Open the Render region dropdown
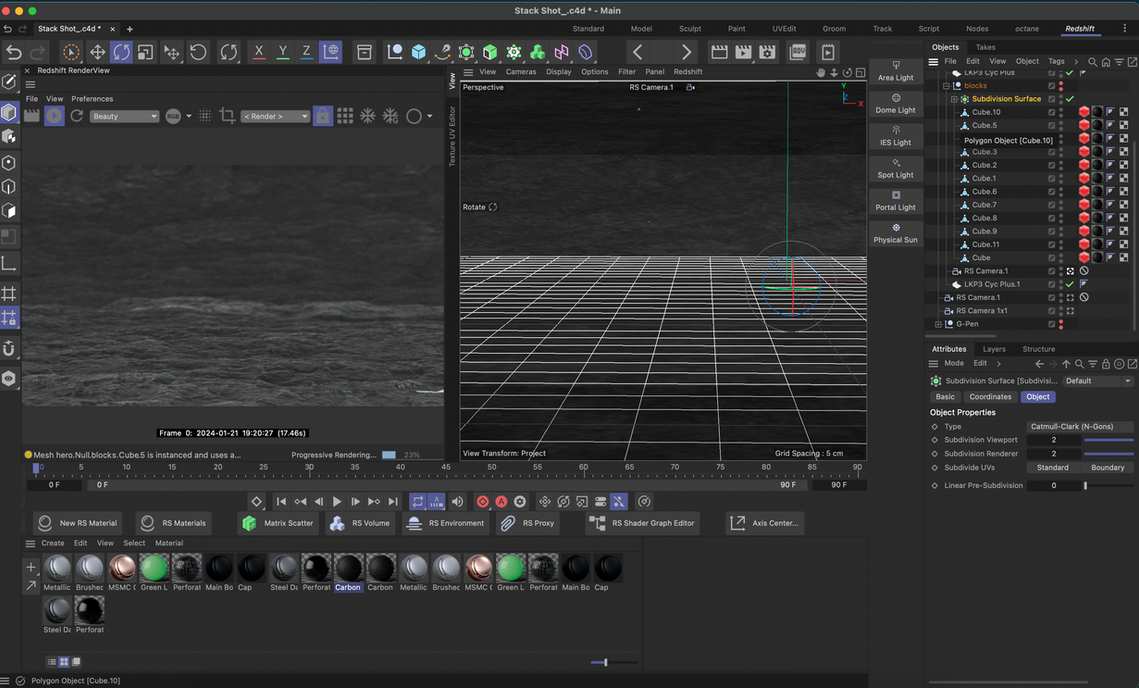1139x688 pixels. coord(275,116)
